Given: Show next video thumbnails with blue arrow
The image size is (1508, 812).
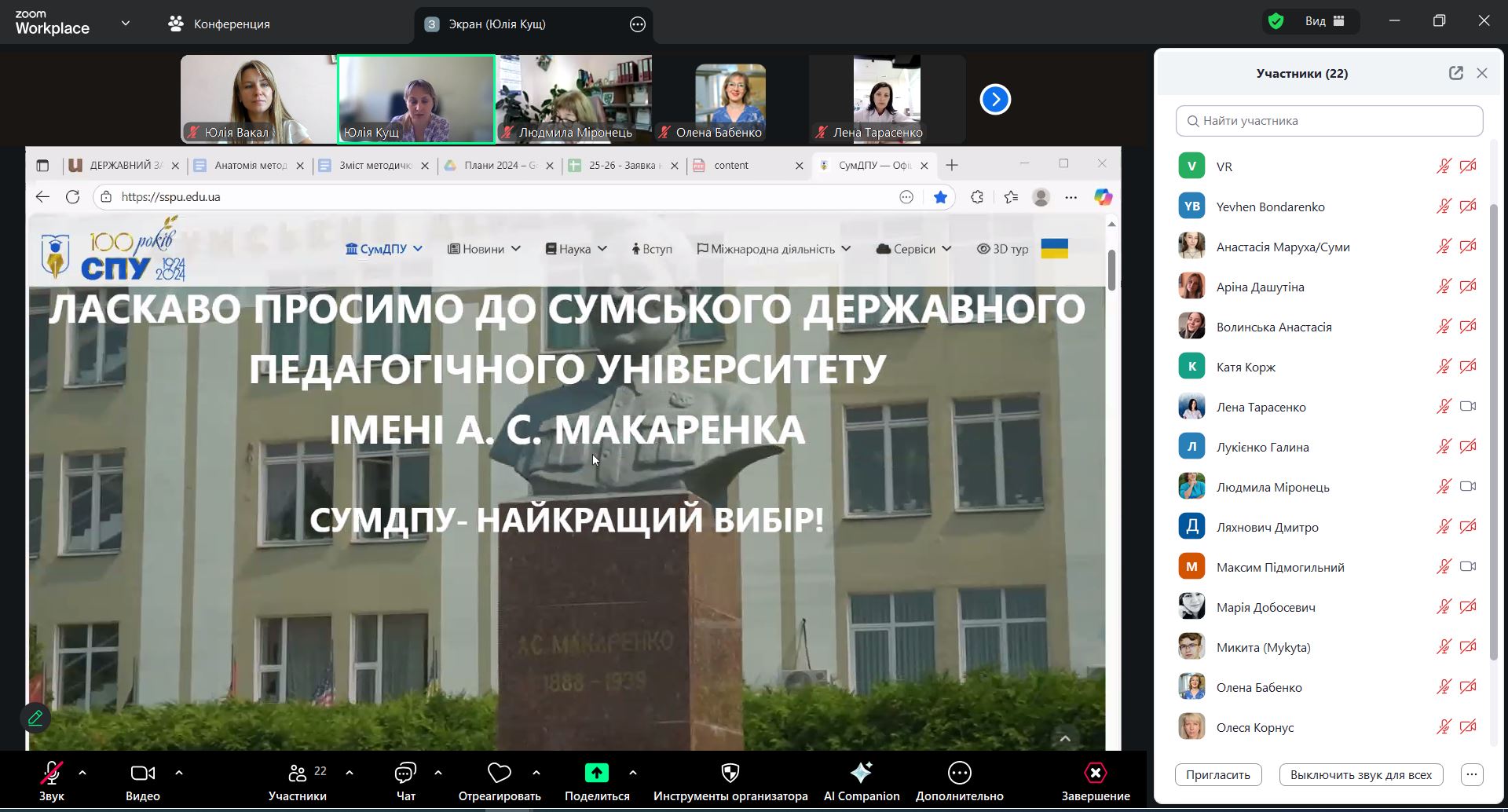Looking at the screenshot, I should pos(995,100).
